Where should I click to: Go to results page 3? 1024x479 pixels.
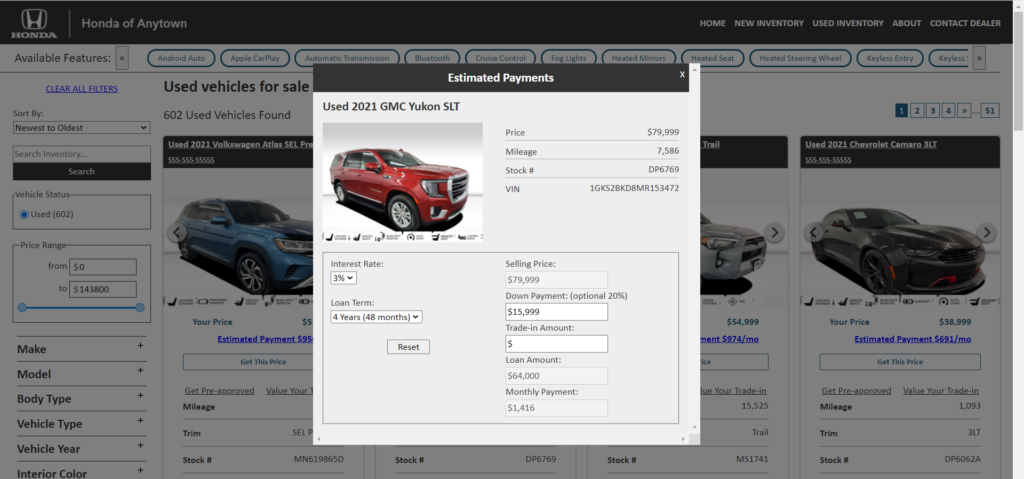pyautogui.click(x=933, y=110)
